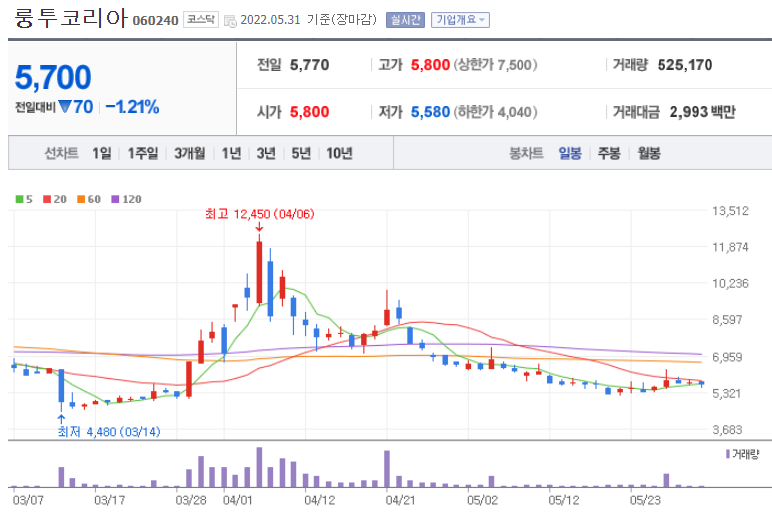
Task: Click the 거래량 525,170 value
Action: point(685,65)
